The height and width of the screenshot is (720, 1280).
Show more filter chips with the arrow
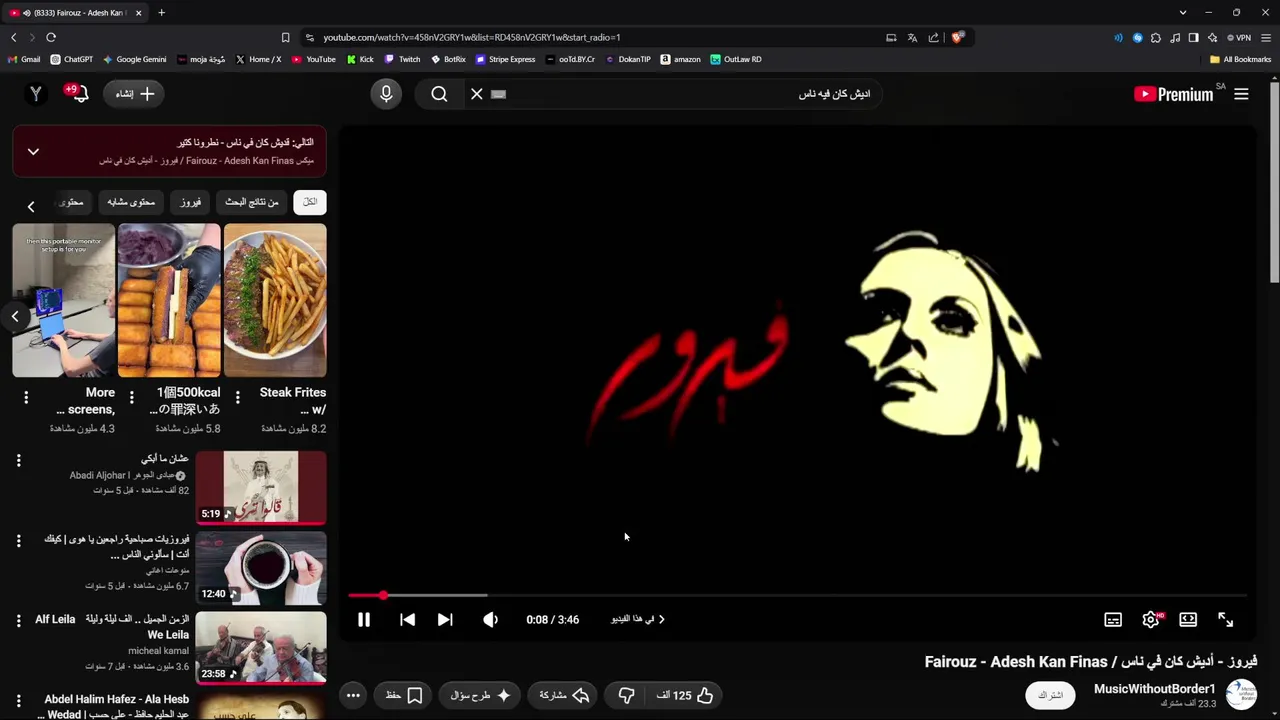click(31, 206)
